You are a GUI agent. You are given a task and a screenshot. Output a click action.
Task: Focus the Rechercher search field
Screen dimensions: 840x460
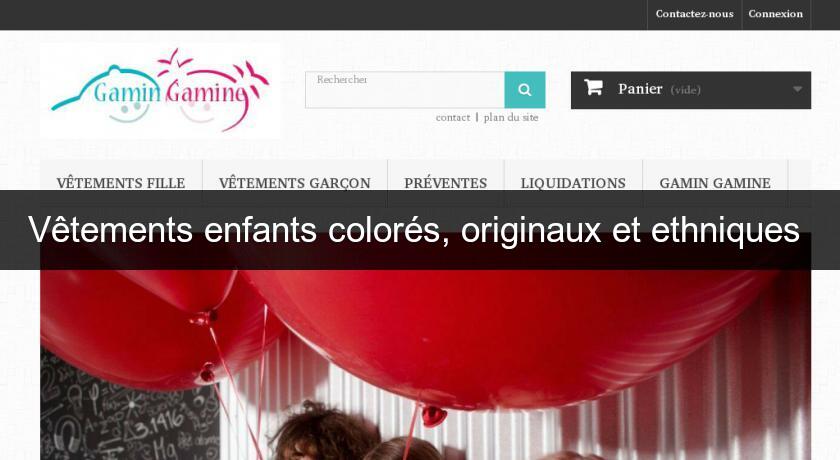click(405, 90)
